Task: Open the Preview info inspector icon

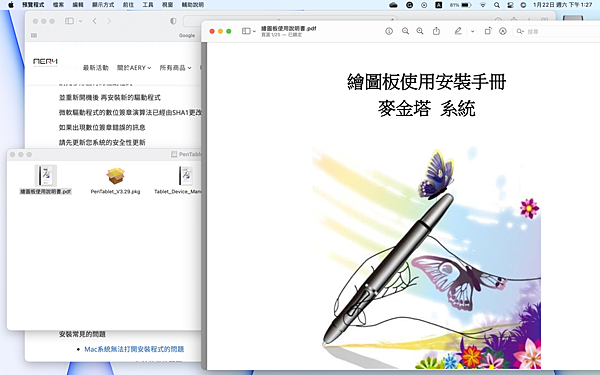Action: point(389,31)
